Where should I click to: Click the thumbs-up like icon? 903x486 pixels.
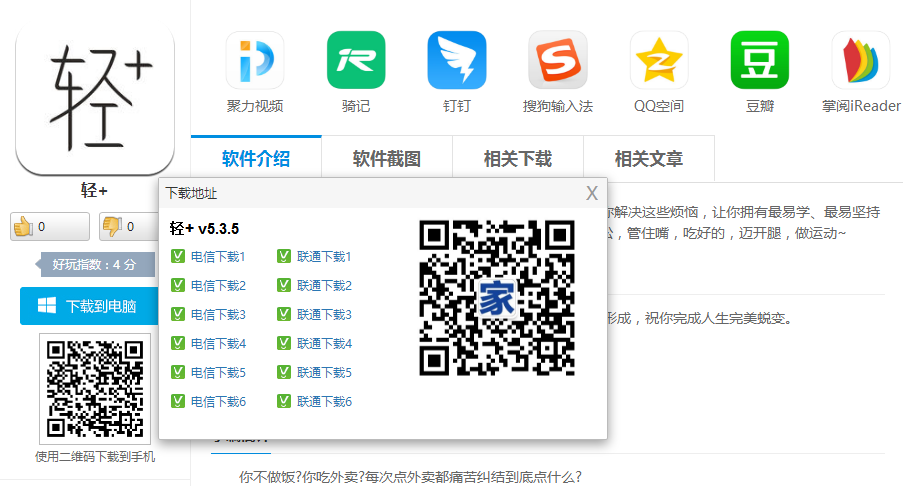23,226
